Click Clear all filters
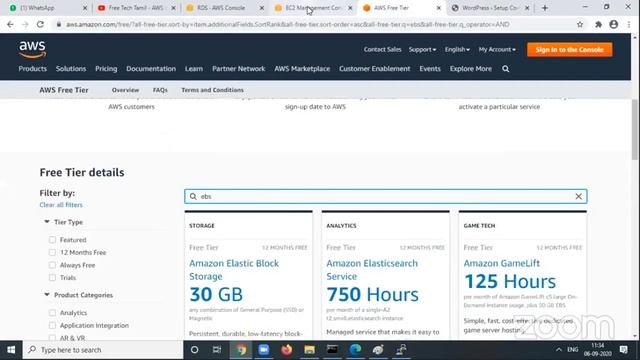 [61, 205]
